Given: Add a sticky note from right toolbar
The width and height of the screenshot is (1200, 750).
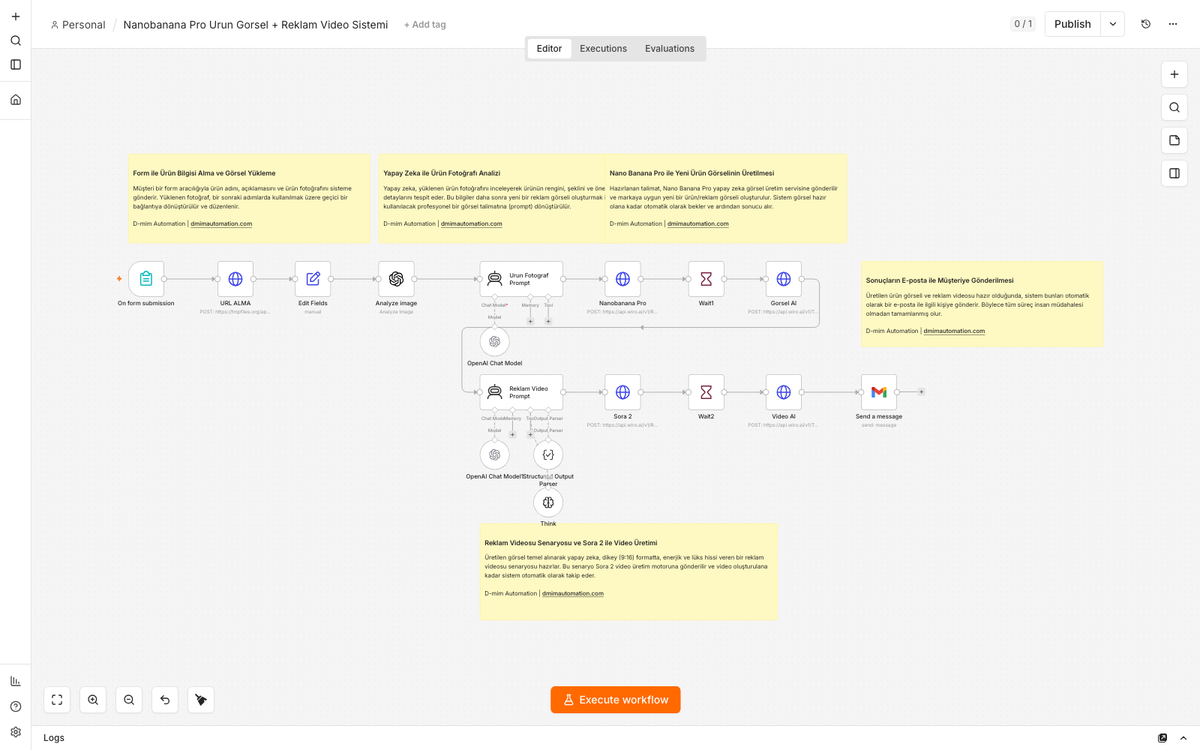Looking at the screenshot, I should point(1174,141).
